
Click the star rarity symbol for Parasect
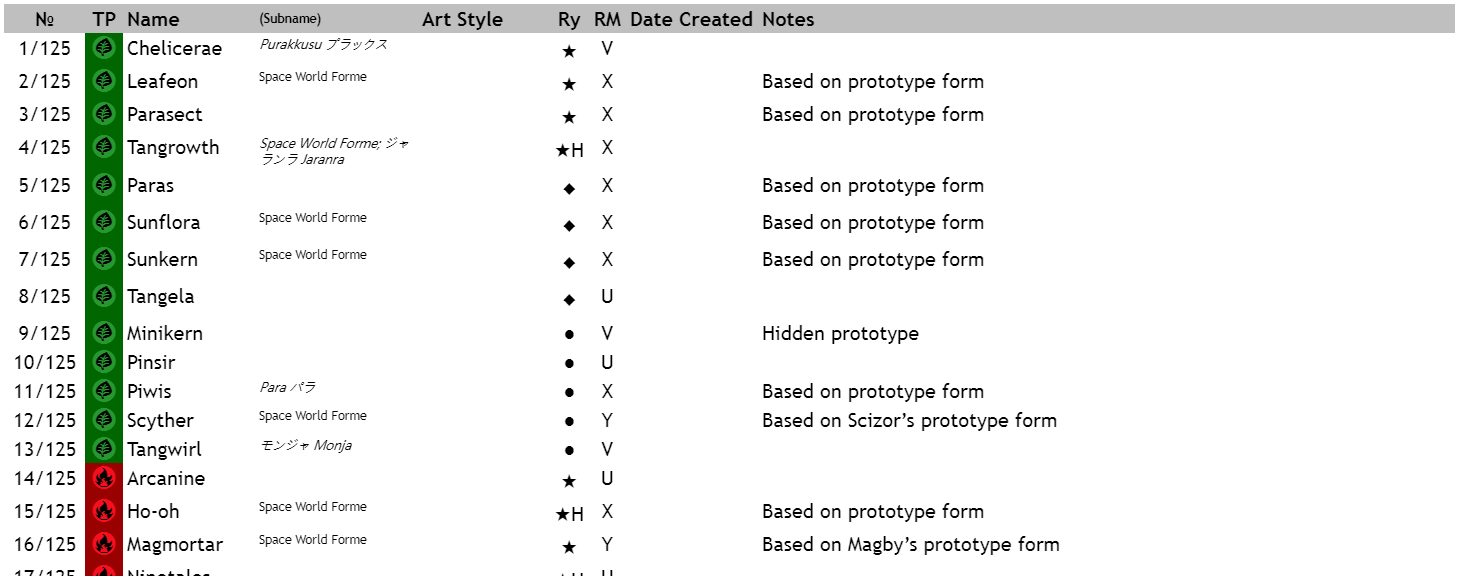click(x=569, y=117)
